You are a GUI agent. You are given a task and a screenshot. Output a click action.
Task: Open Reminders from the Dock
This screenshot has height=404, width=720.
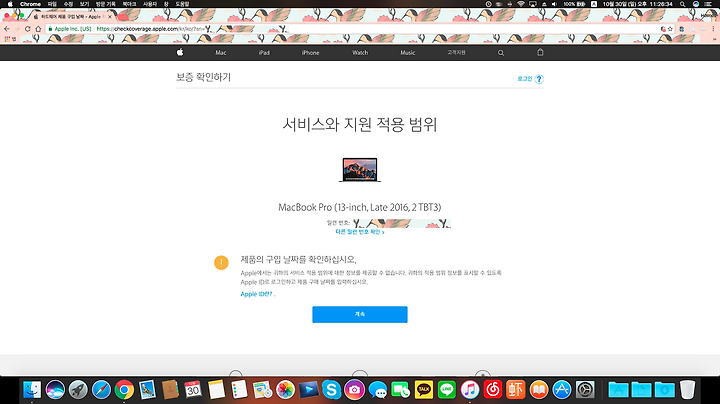pos(239,390)
